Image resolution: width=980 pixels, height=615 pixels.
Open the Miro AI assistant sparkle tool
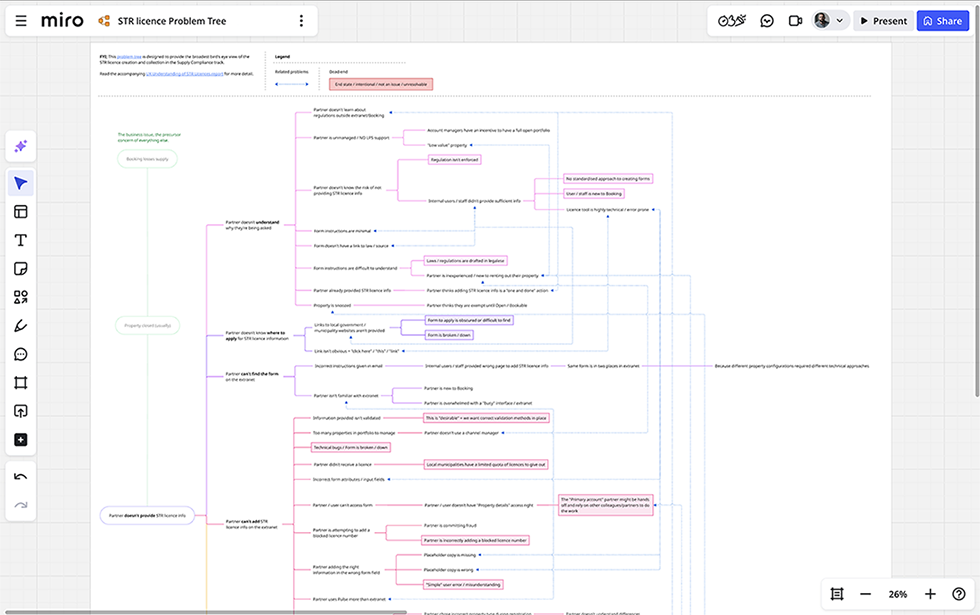pos(21,146)
